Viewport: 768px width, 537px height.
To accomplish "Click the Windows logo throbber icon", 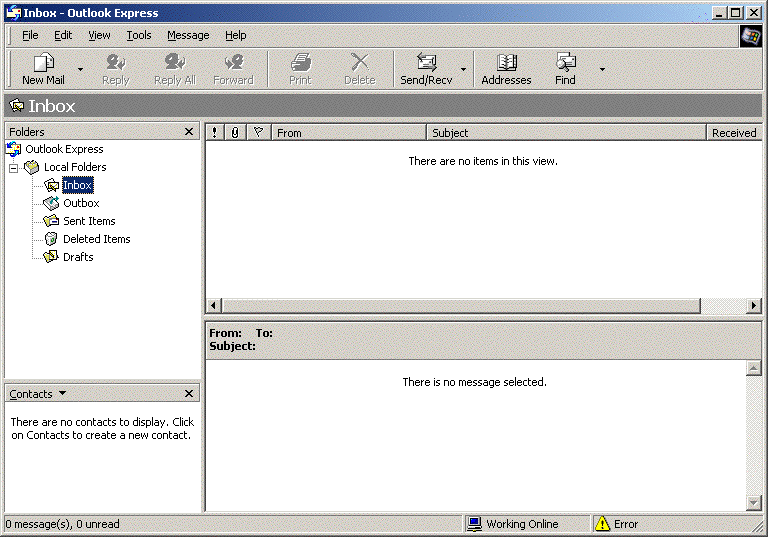I will click(x=750, y=36).
